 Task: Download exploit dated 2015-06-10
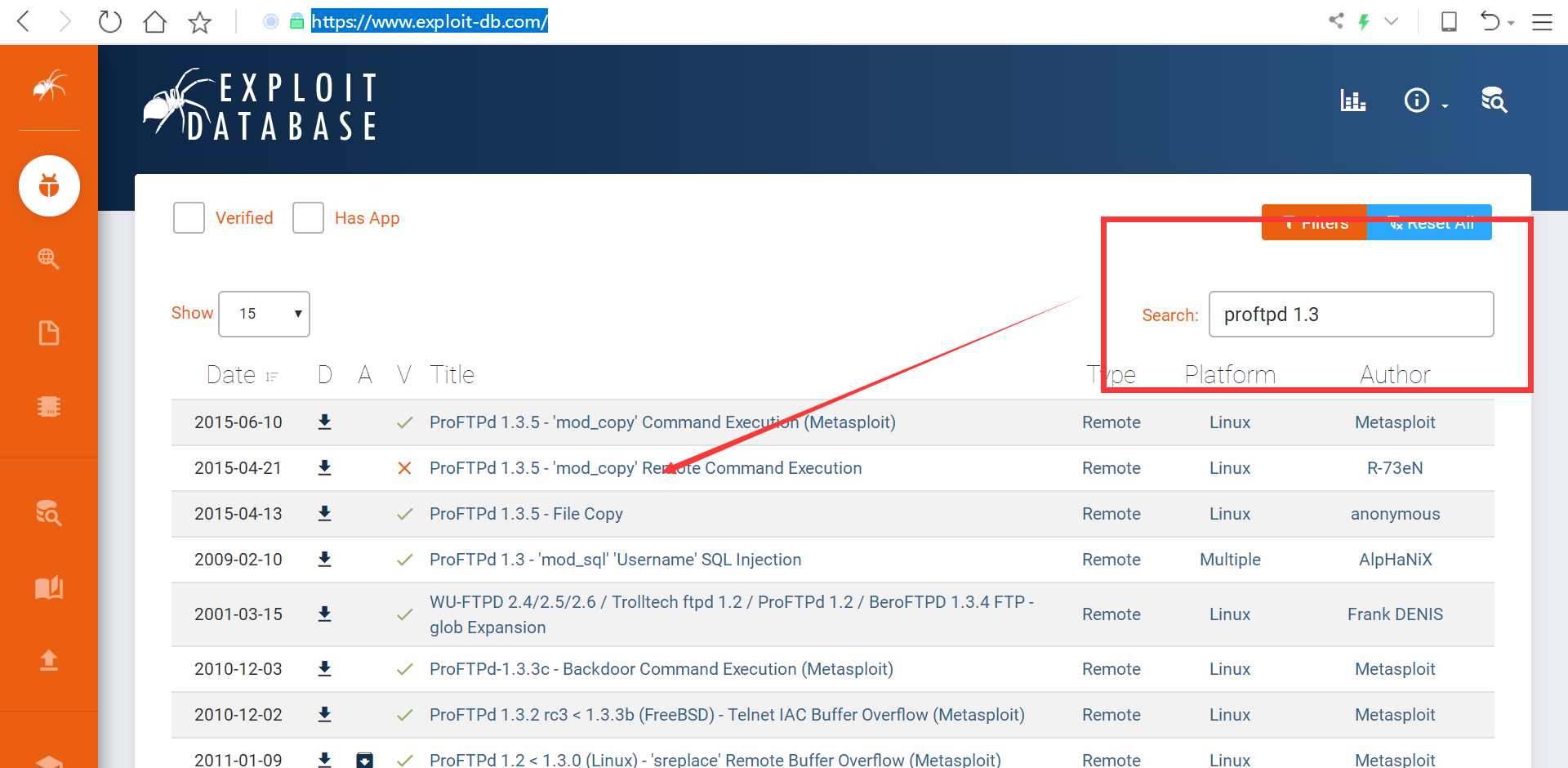pyautogui.click(x=324, y=422)
